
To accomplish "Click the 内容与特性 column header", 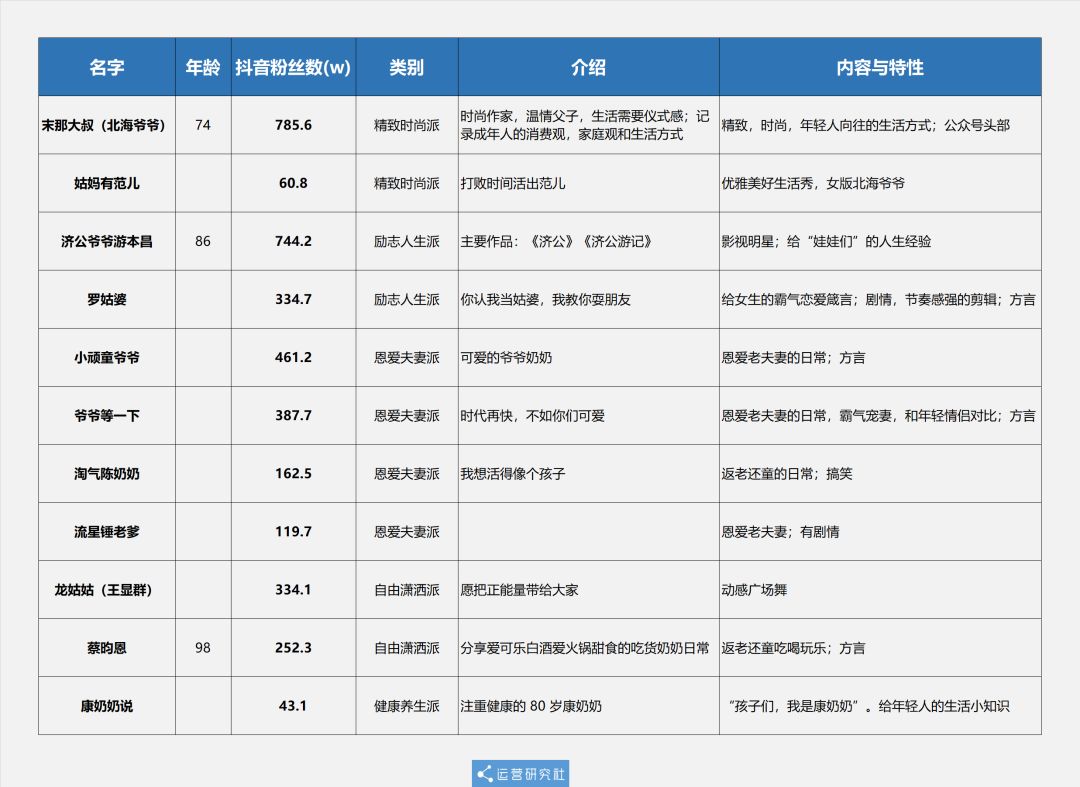I will coord(879,67).
